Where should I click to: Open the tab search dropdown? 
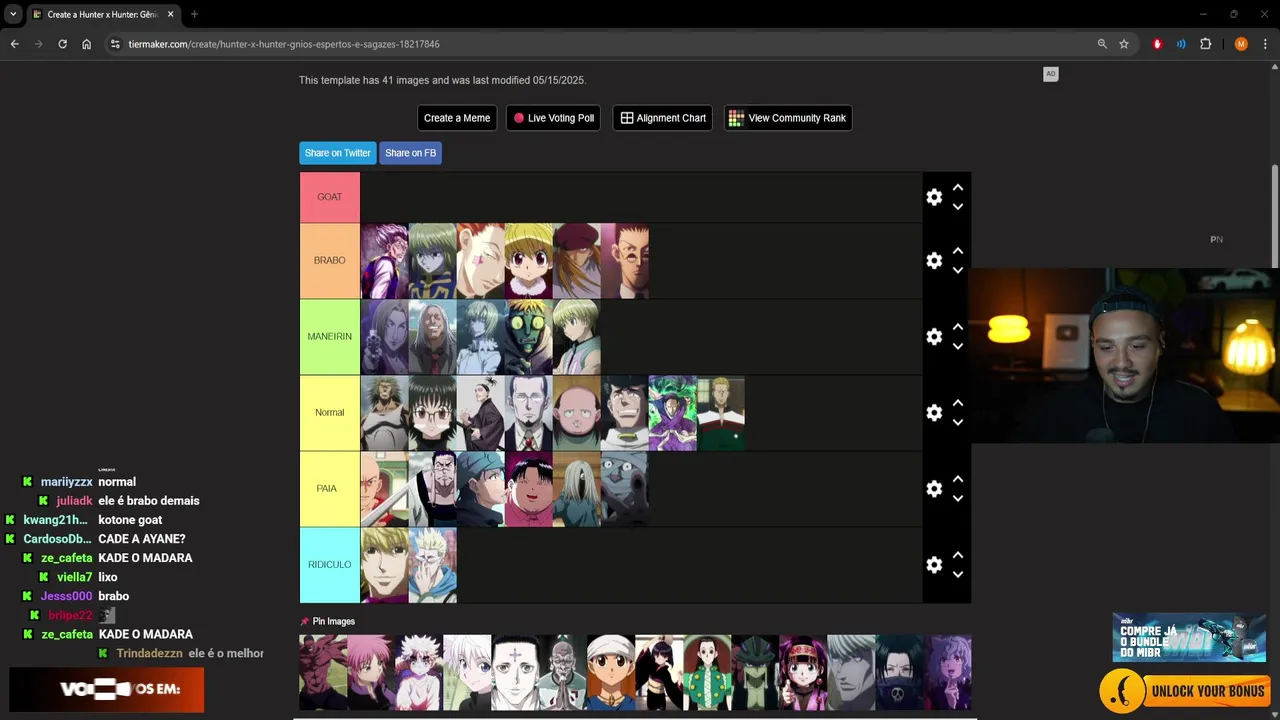(13, 14)
